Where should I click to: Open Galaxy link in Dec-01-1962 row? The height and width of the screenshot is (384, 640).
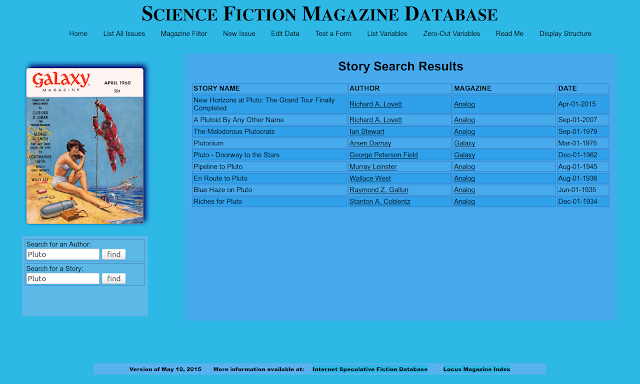[464, 155]
